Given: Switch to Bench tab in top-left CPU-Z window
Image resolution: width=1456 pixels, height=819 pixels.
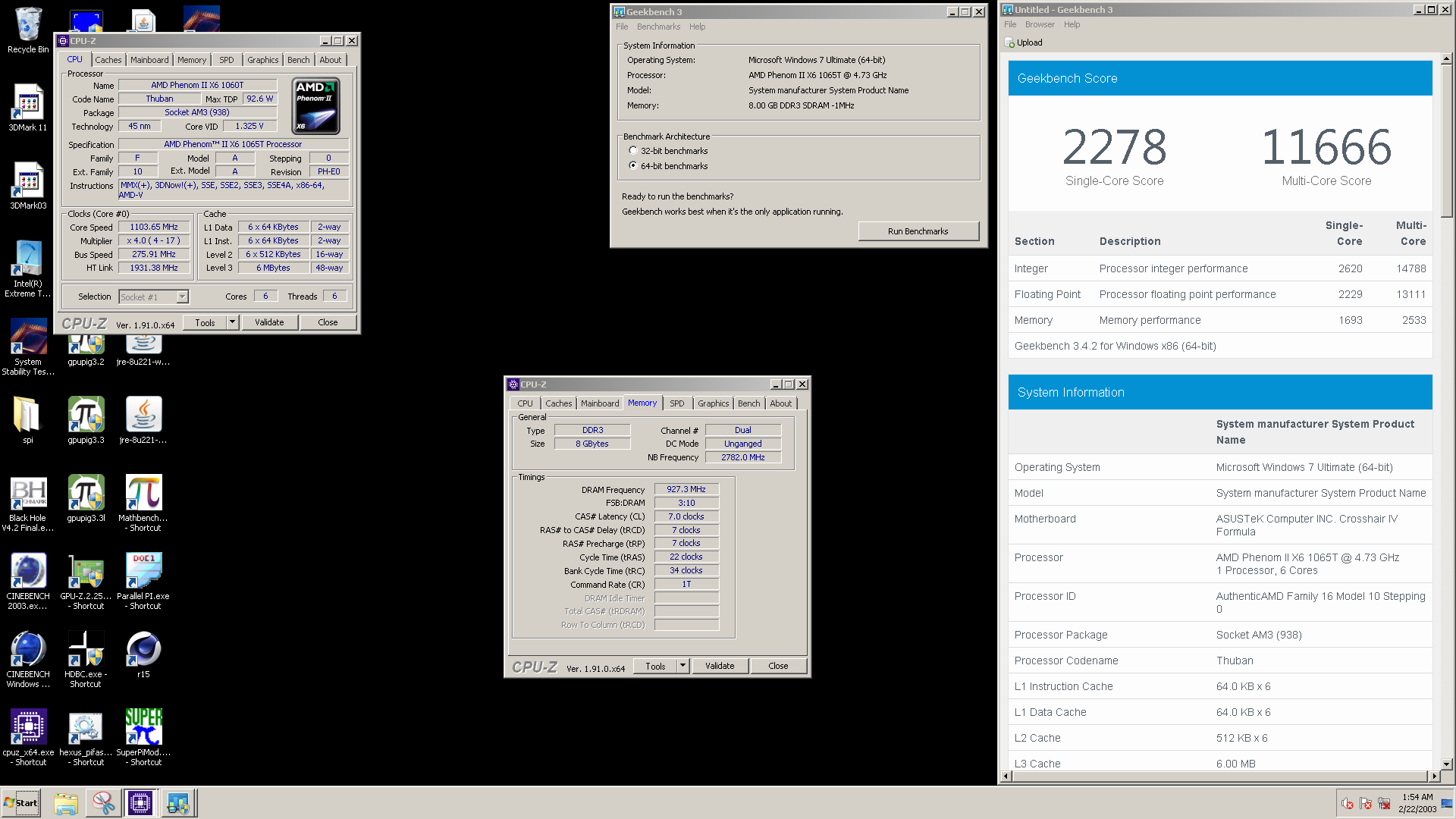Looking at the screenshot, I should point(298,60).
